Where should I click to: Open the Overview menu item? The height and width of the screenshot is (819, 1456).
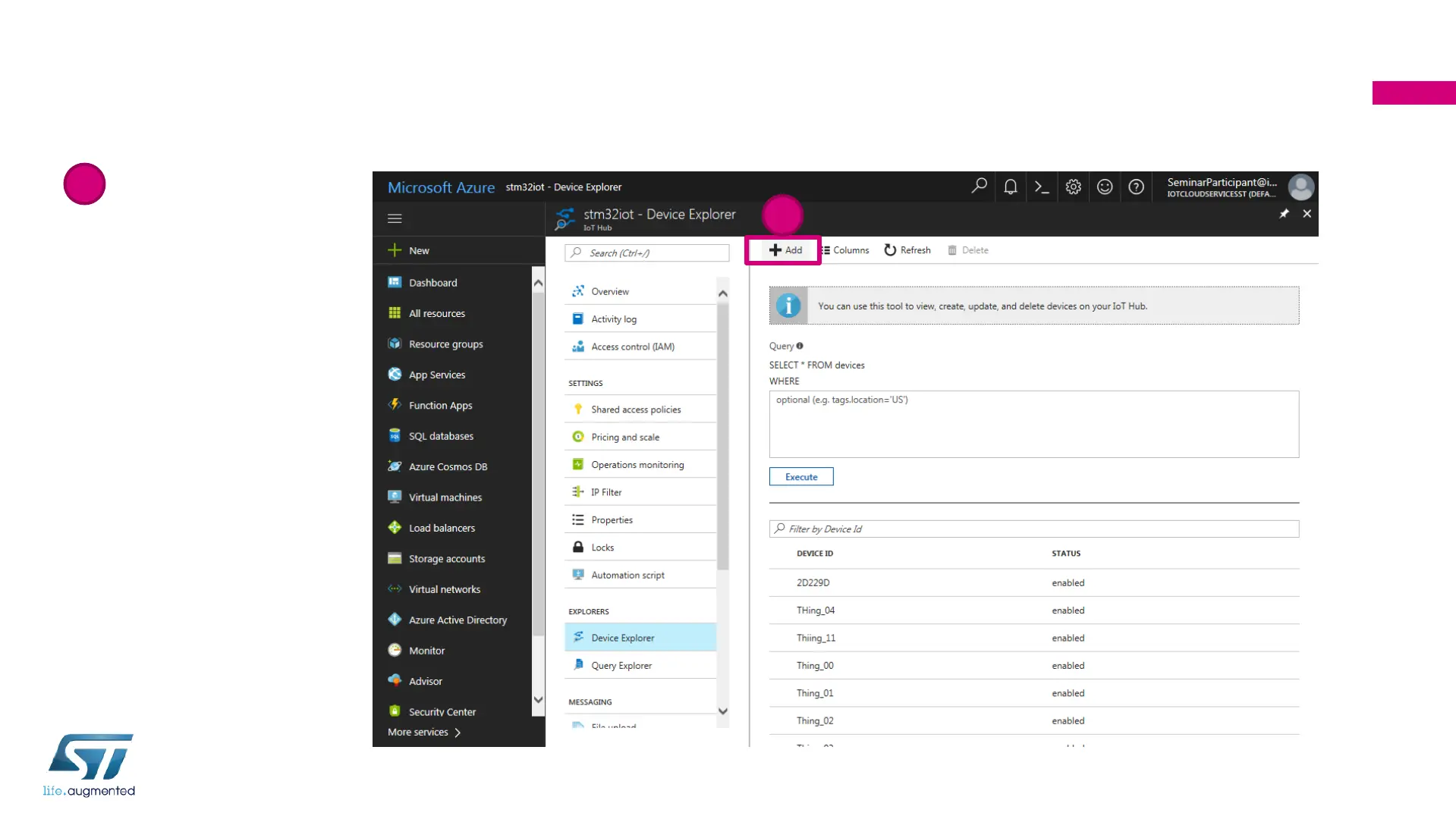640,291
